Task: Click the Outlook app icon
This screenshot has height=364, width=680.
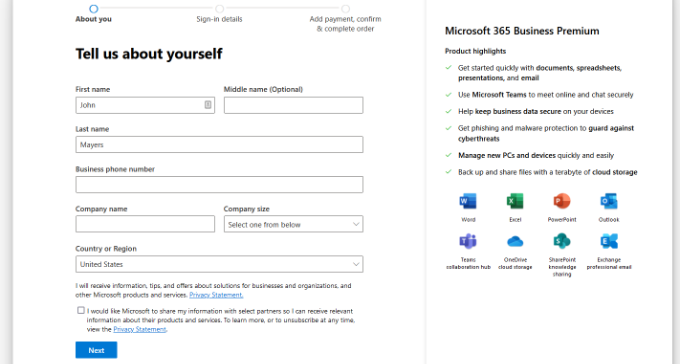Action: click(x=608, y=201)
